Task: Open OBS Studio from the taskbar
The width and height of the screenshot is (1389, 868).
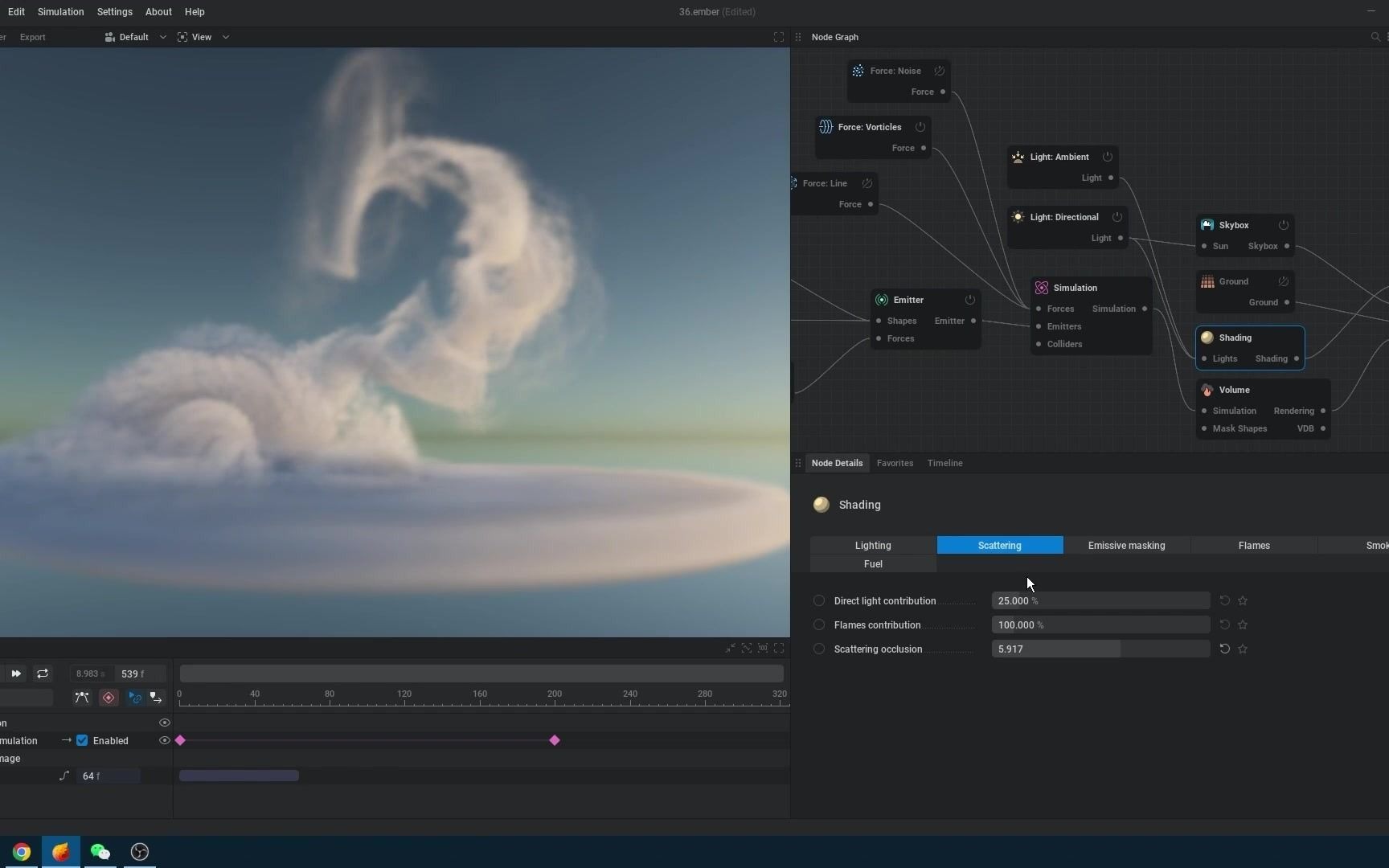Action: click(140, 852)
